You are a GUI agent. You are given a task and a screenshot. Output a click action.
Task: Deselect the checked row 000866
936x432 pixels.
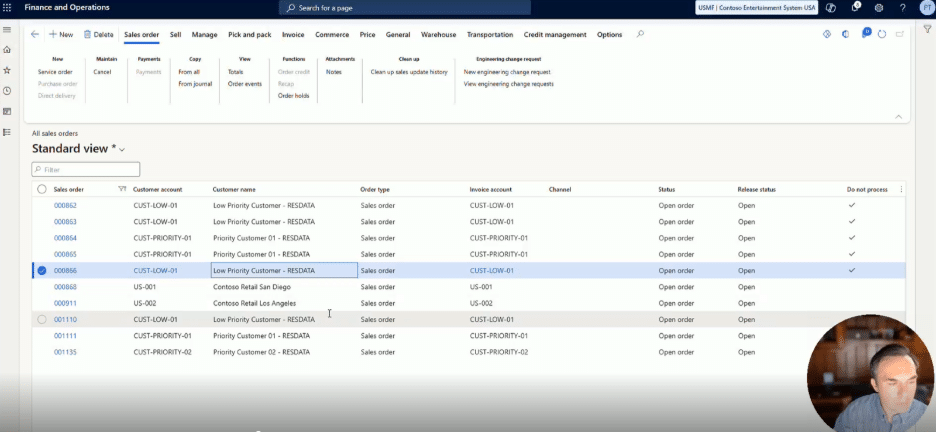point(42,270)
